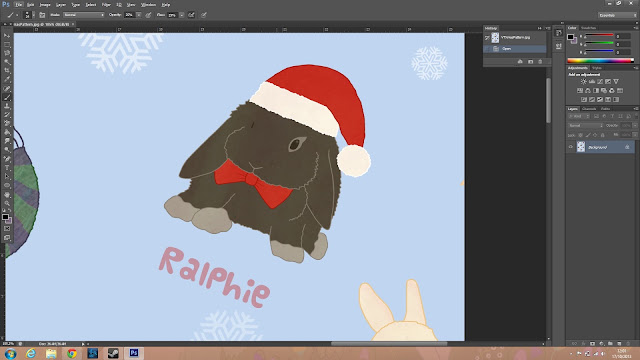Screen dimensions: 640x360
Task: Select the Pen tool
Action: (x=7, y=159)
